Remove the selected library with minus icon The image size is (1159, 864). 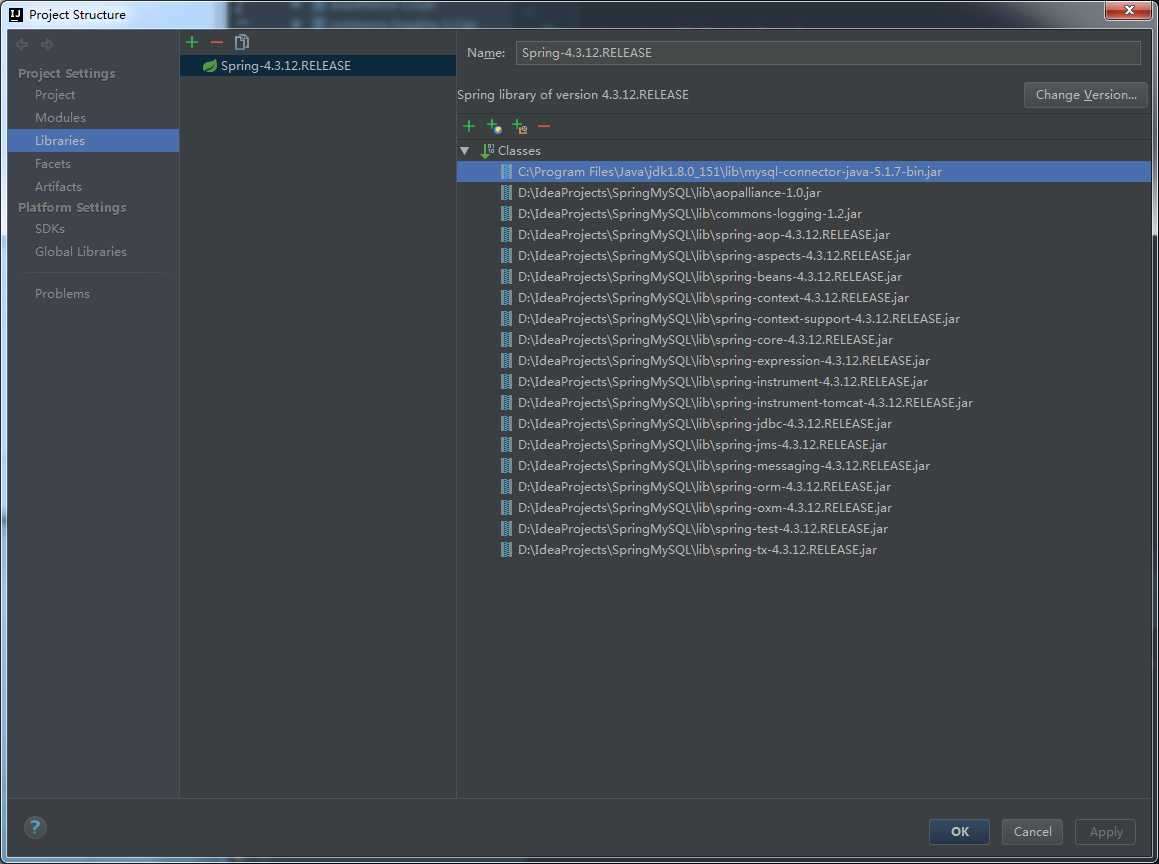pos(217,42)
